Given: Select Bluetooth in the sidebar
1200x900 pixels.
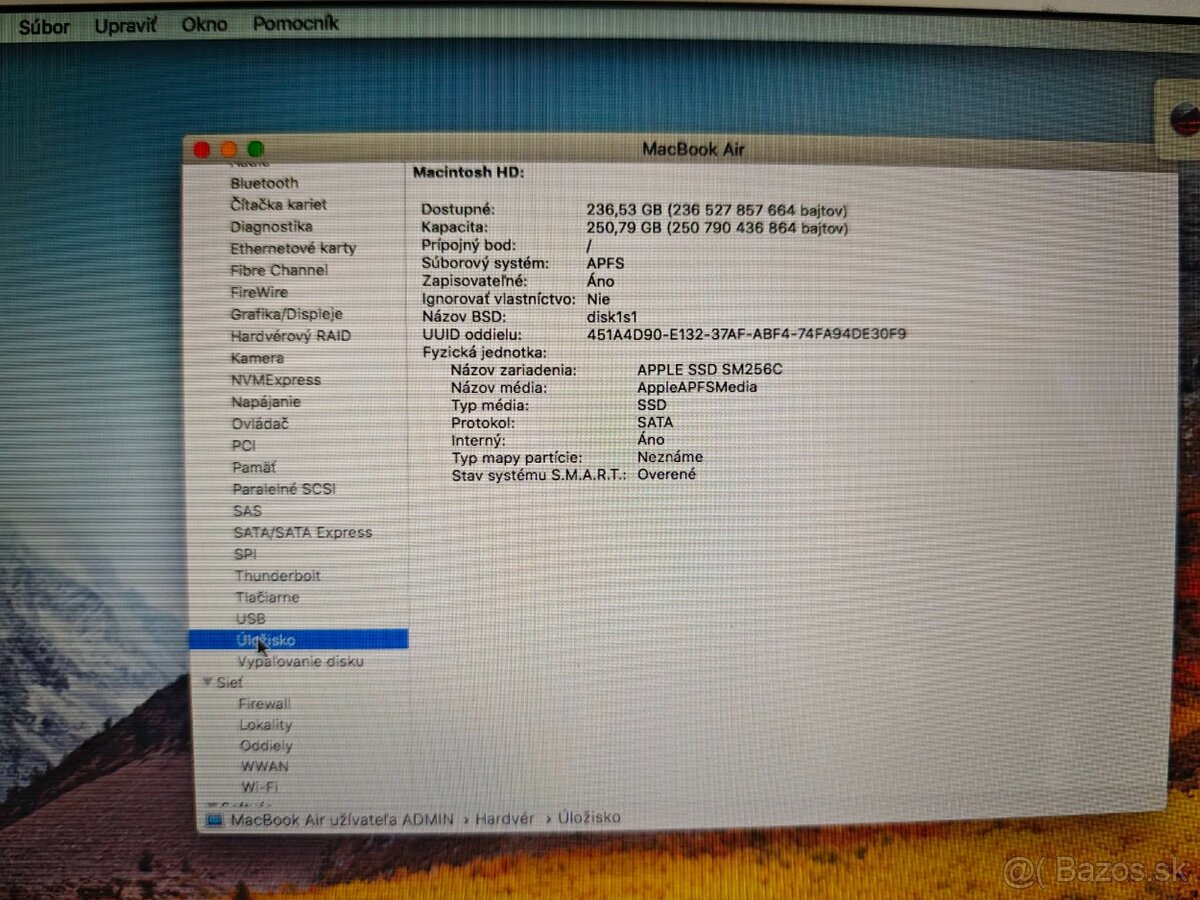Looking at the screenshot, I should coord(264,183).
